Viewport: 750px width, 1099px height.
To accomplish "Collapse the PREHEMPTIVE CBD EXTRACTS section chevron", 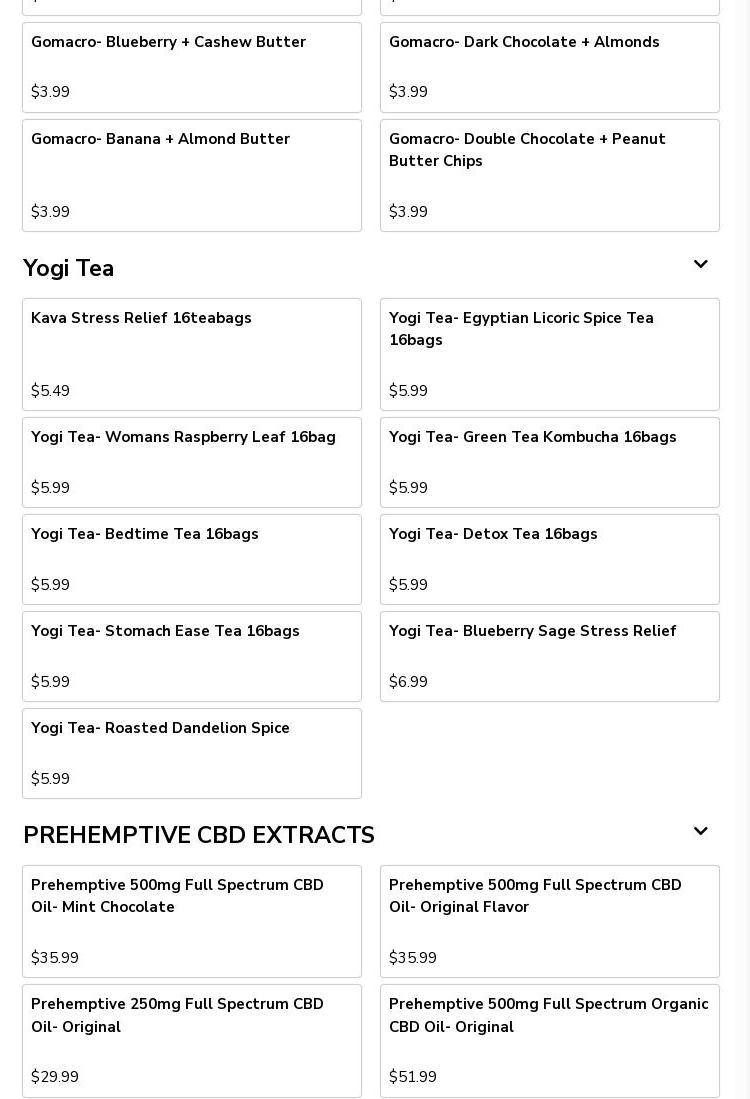I will tap(700, 832).
